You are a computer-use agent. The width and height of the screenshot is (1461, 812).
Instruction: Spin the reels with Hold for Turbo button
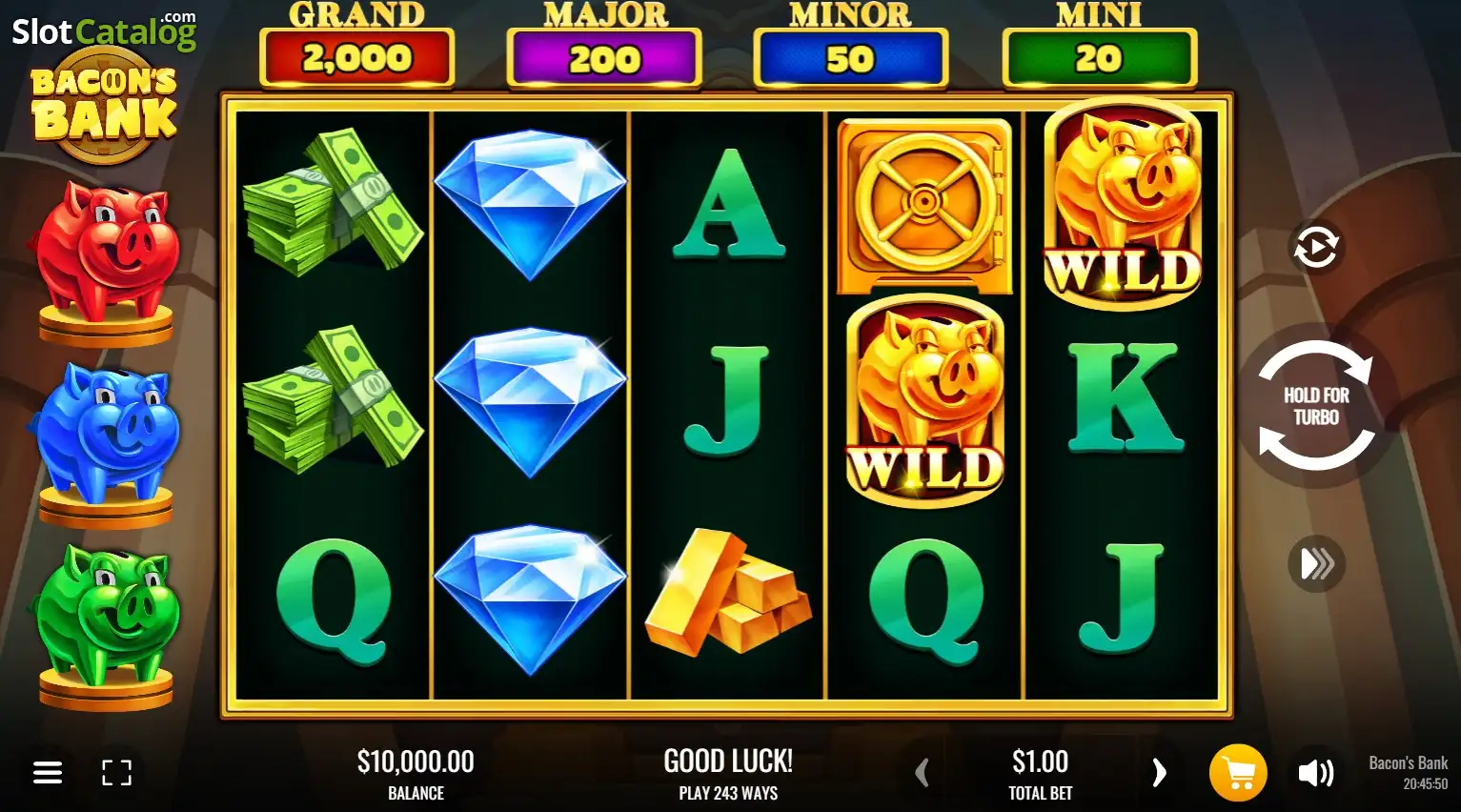(x=1316, y=406)
